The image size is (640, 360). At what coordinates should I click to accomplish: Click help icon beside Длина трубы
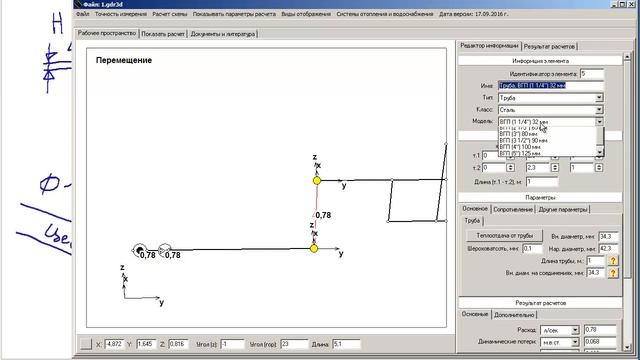[613, 260]
